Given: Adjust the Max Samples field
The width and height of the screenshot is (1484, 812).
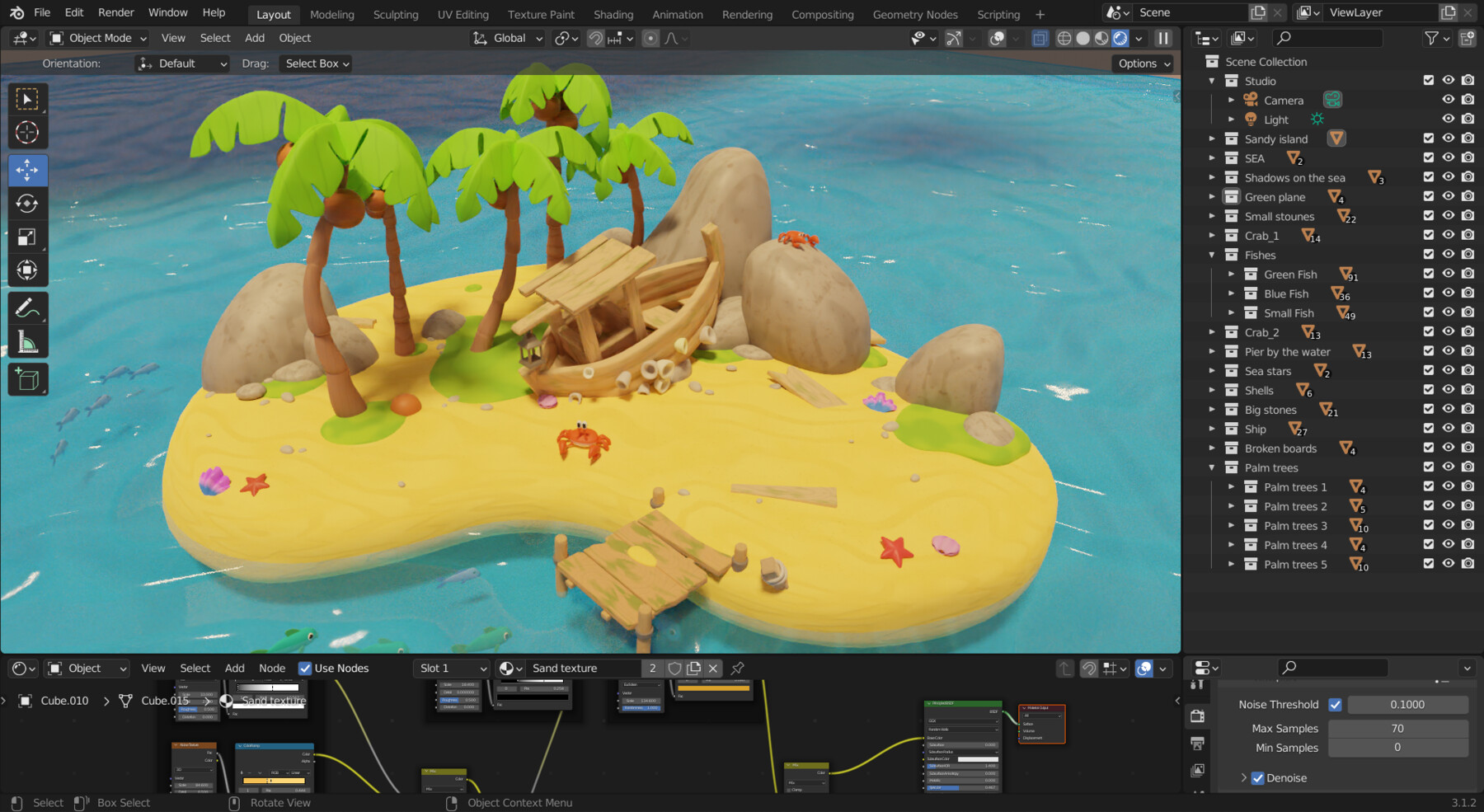Looking at the screenshot, I should click(1398, 728).
